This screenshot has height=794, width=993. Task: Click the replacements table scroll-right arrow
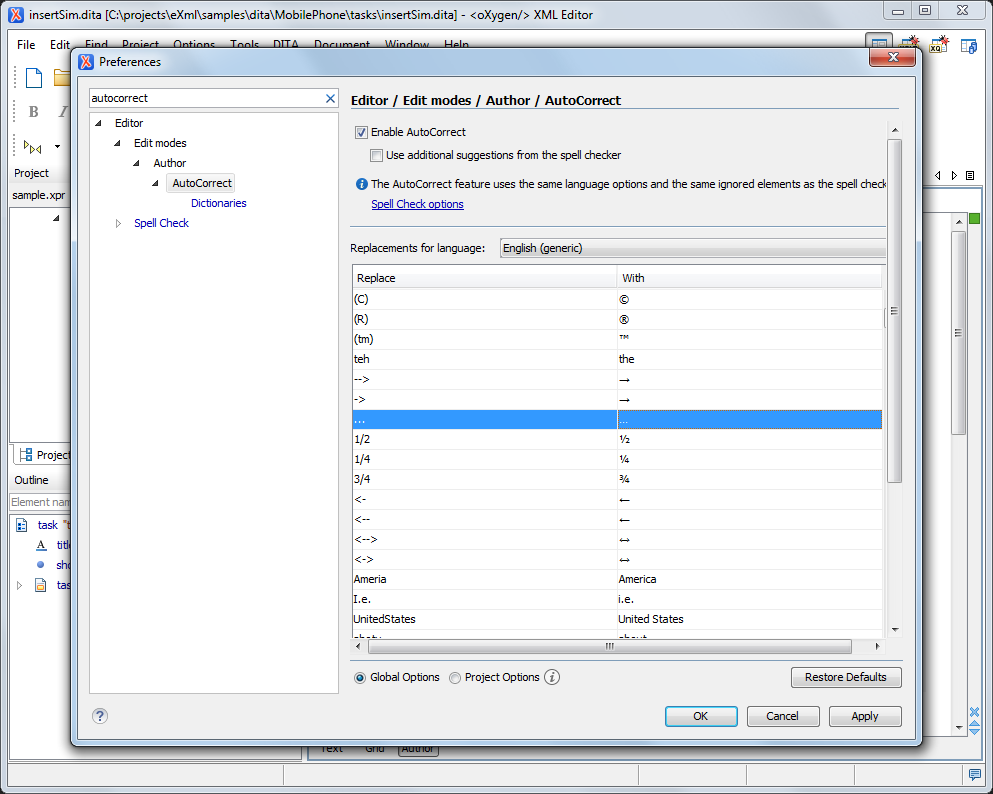tap(877, 646)
